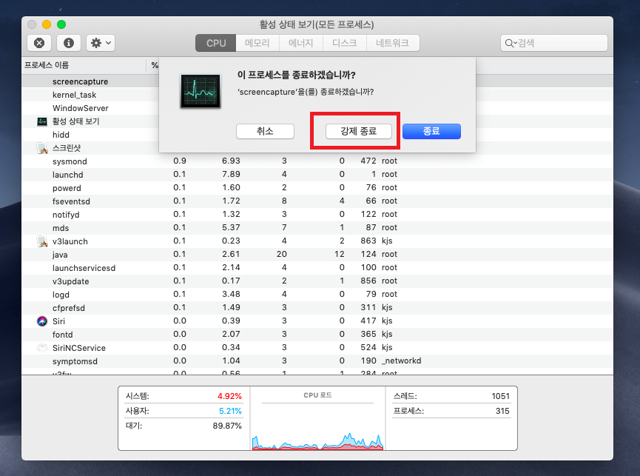Click the v3launch process icon
The width and height of the screenshot is (640, 476).
[42, 241]
